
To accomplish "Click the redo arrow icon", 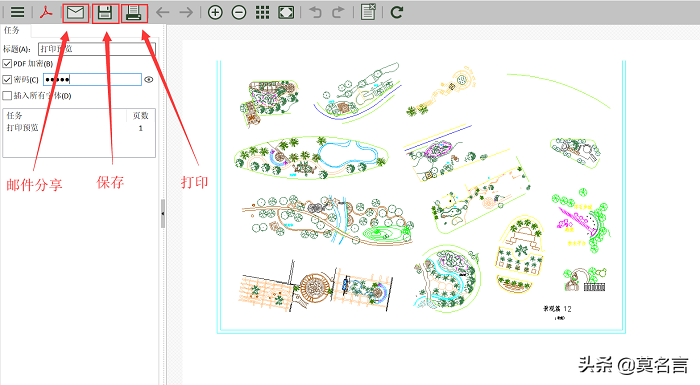I will (x=338, y=12).
